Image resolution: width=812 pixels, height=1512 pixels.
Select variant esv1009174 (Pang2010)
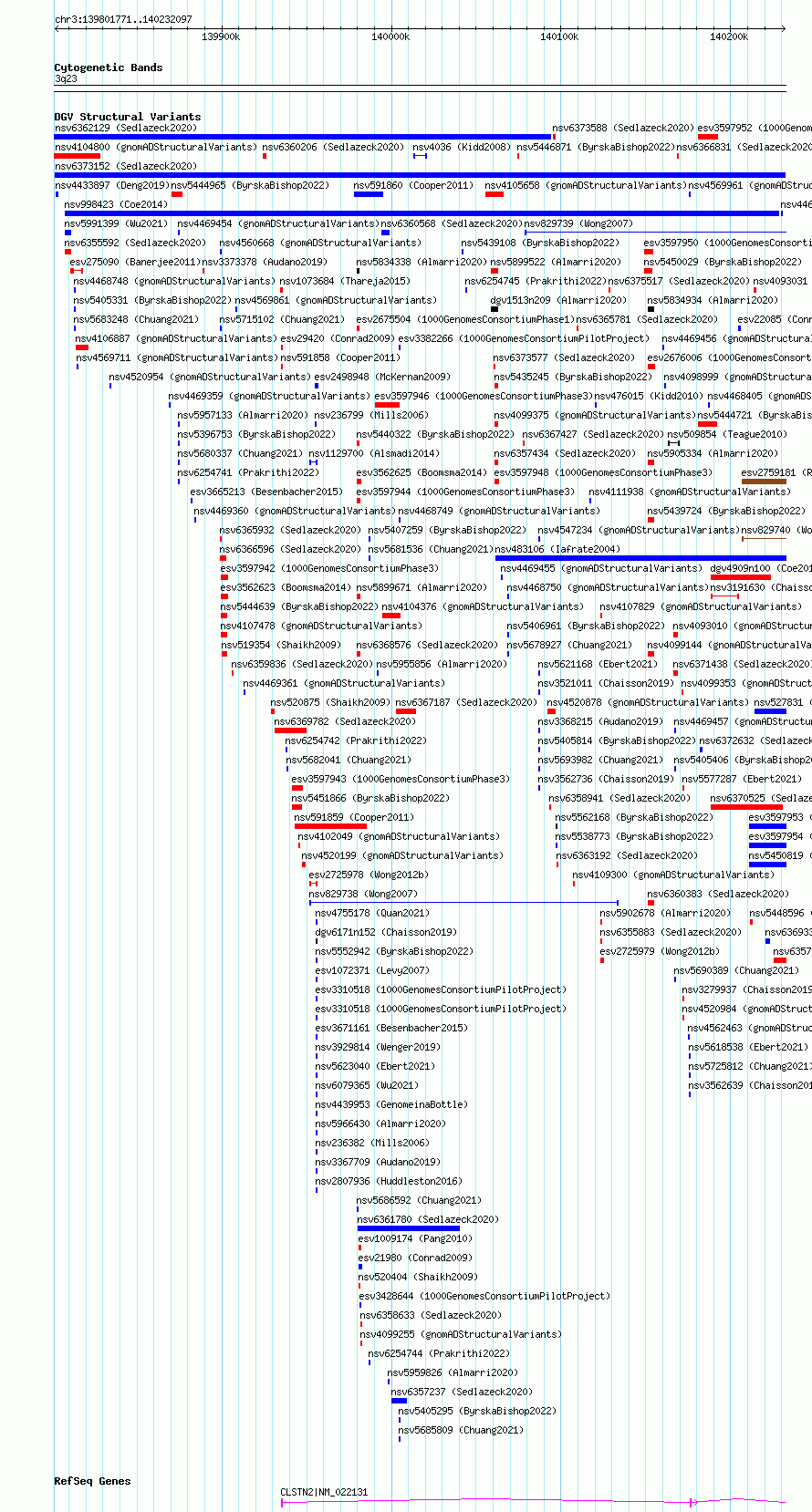click(x=415, y=1238)
